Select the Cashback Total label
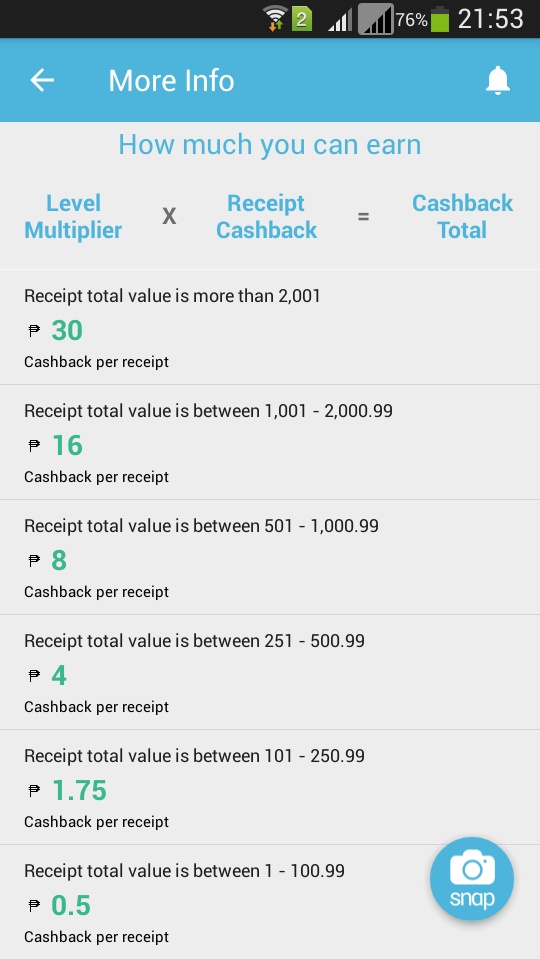The width and height of the screenshot is (540, 960). point(462,217)
